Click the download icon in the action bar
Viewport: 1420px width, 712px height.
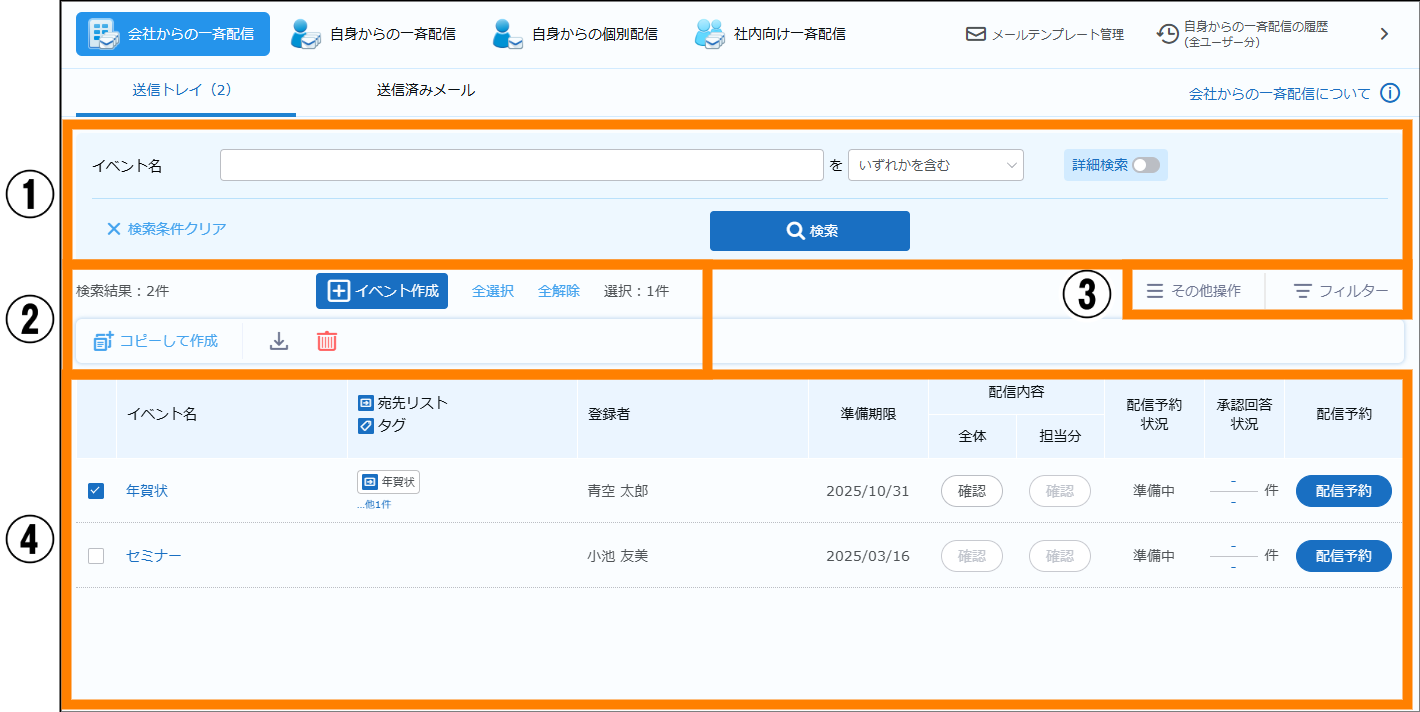coord(279,341)
